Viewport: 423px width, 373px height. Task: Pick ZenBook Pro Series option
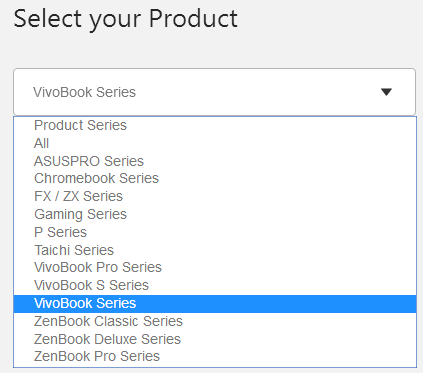tap(215, 356)
